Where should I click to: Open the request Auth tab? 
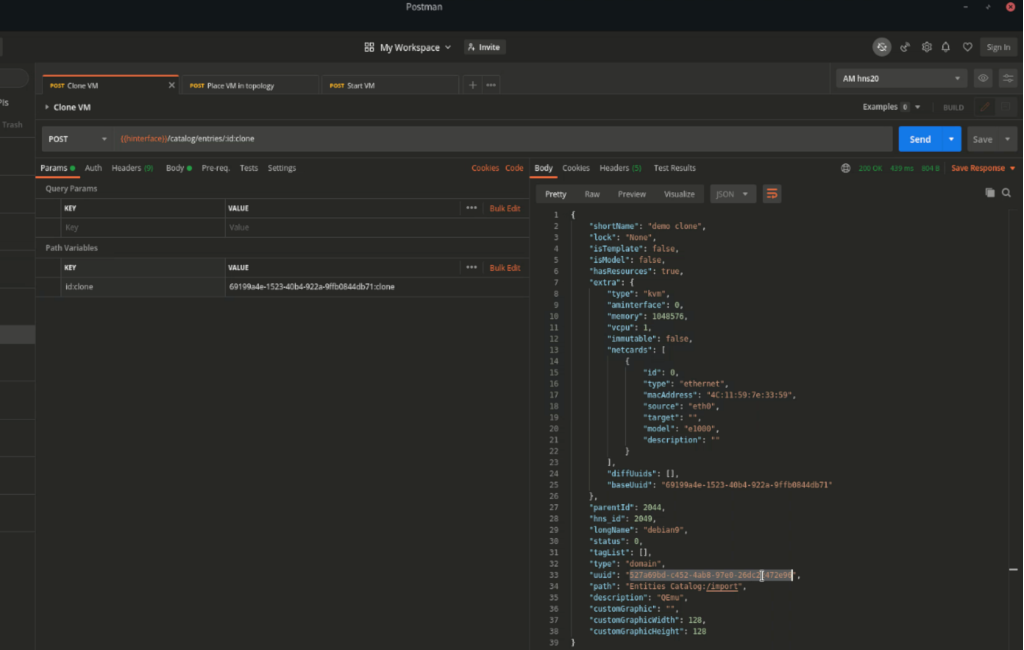click(x=93, y=168)
